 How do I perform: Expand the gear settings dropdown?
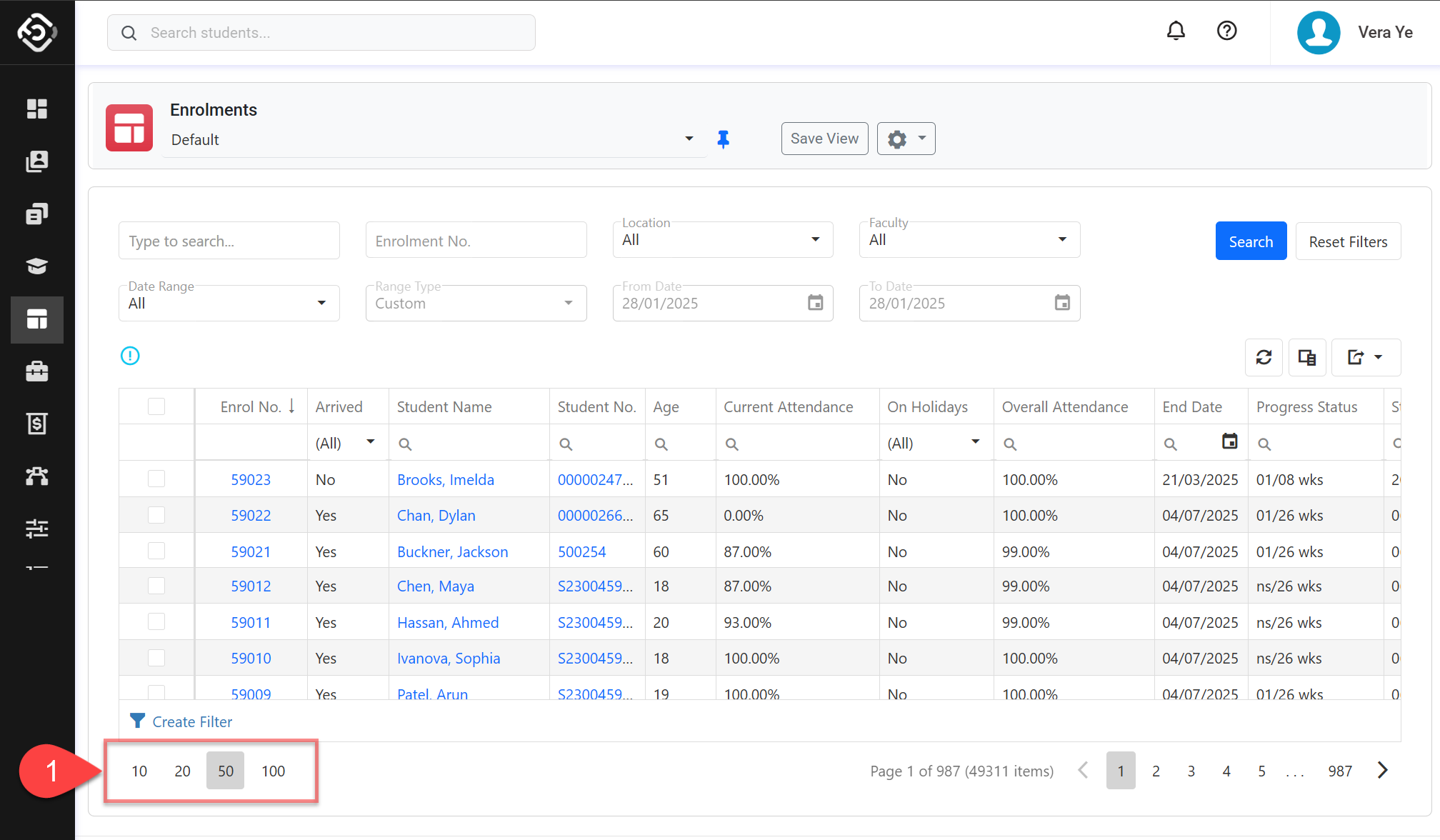coord(906,139)
